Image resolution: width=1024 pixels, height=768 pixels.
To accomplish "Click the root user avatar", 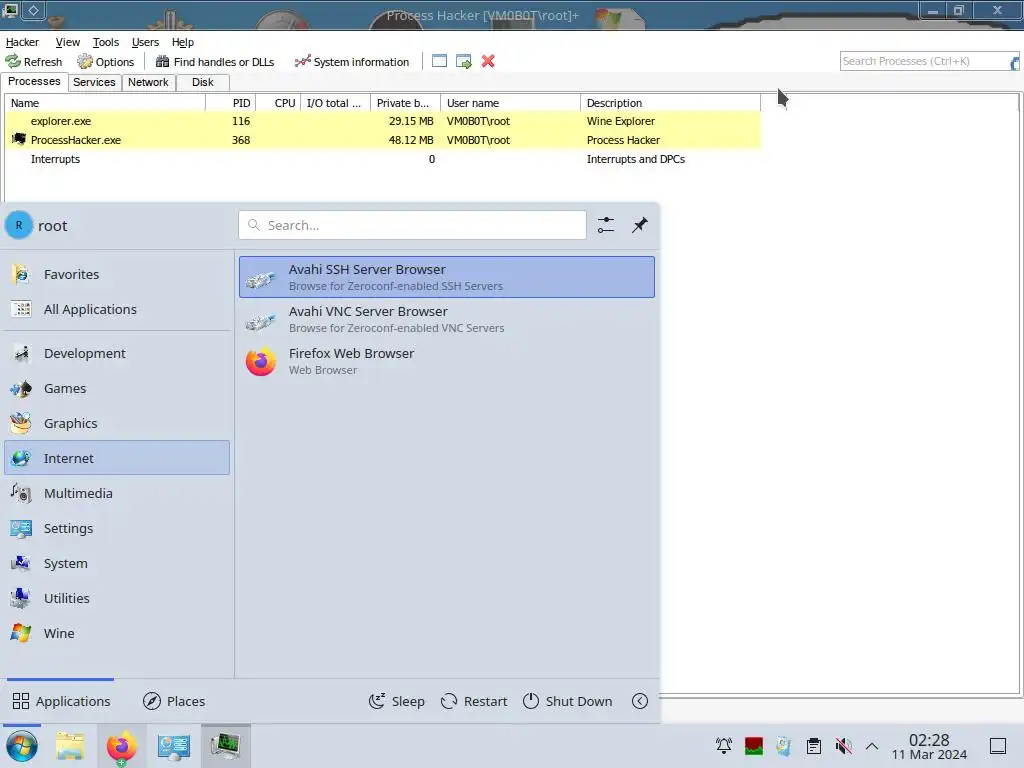I will [x=19, y=225].
